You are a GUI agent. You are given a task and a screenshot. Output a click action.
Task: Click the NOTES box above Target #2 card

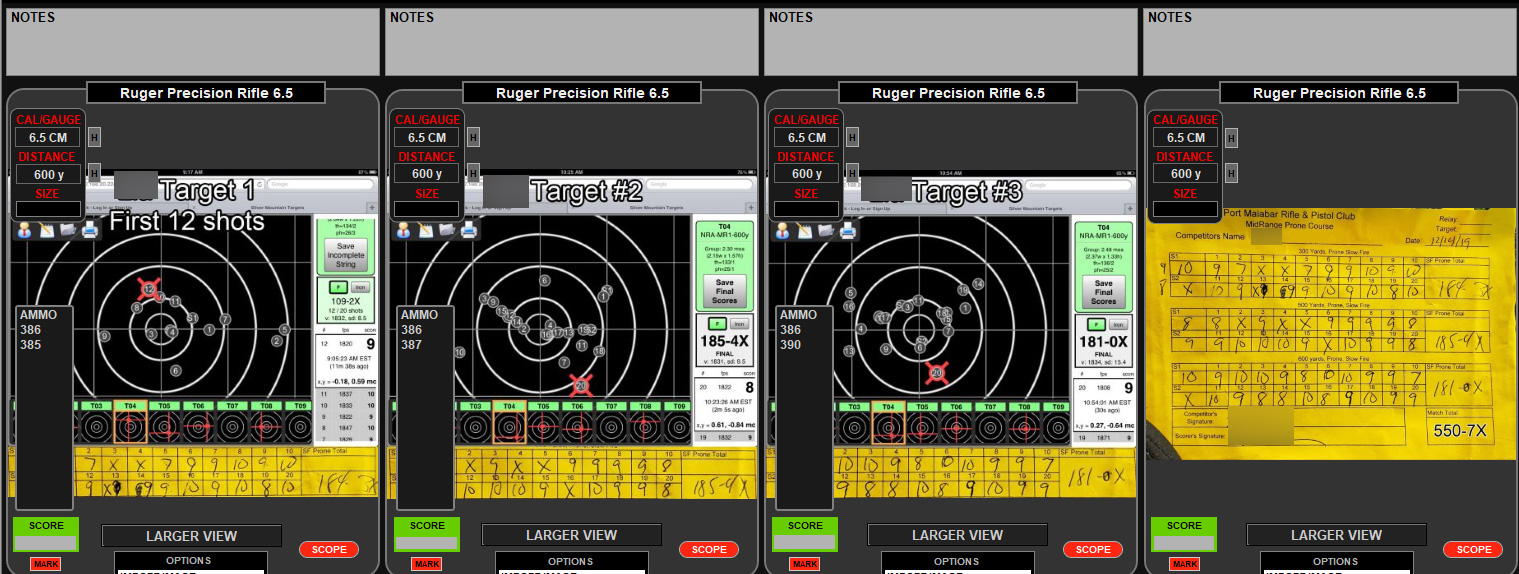(x=572, y=42)
